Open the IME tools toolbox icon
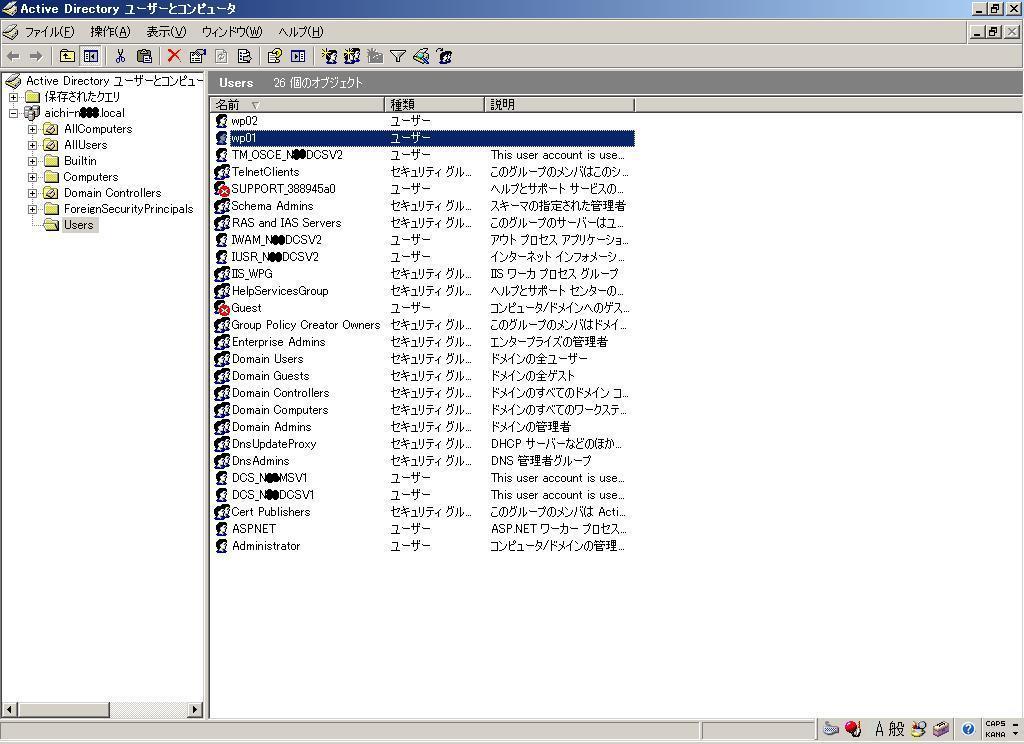 (941, 728)
